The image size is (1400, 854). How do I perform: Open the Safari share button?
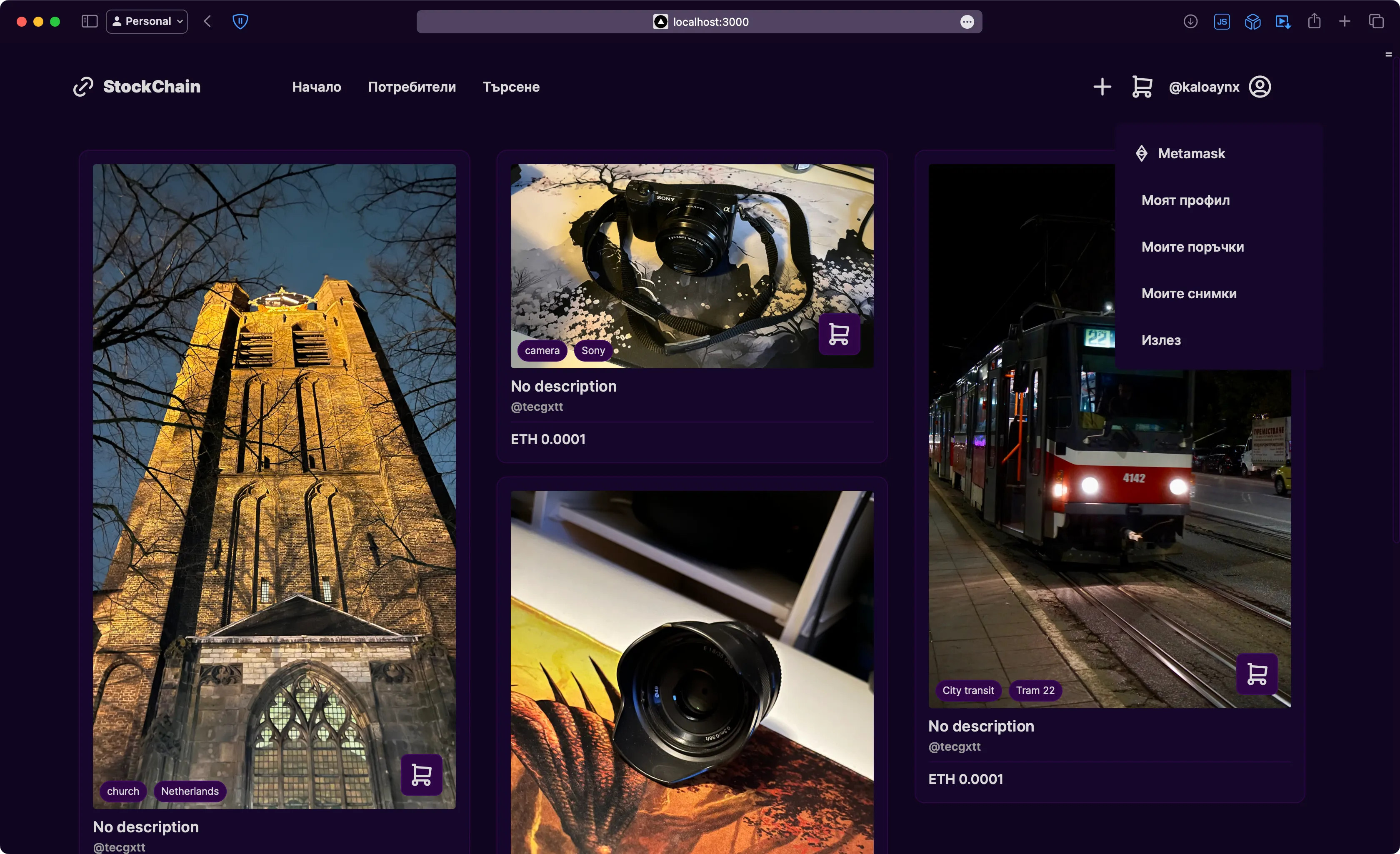(1314, 22)
